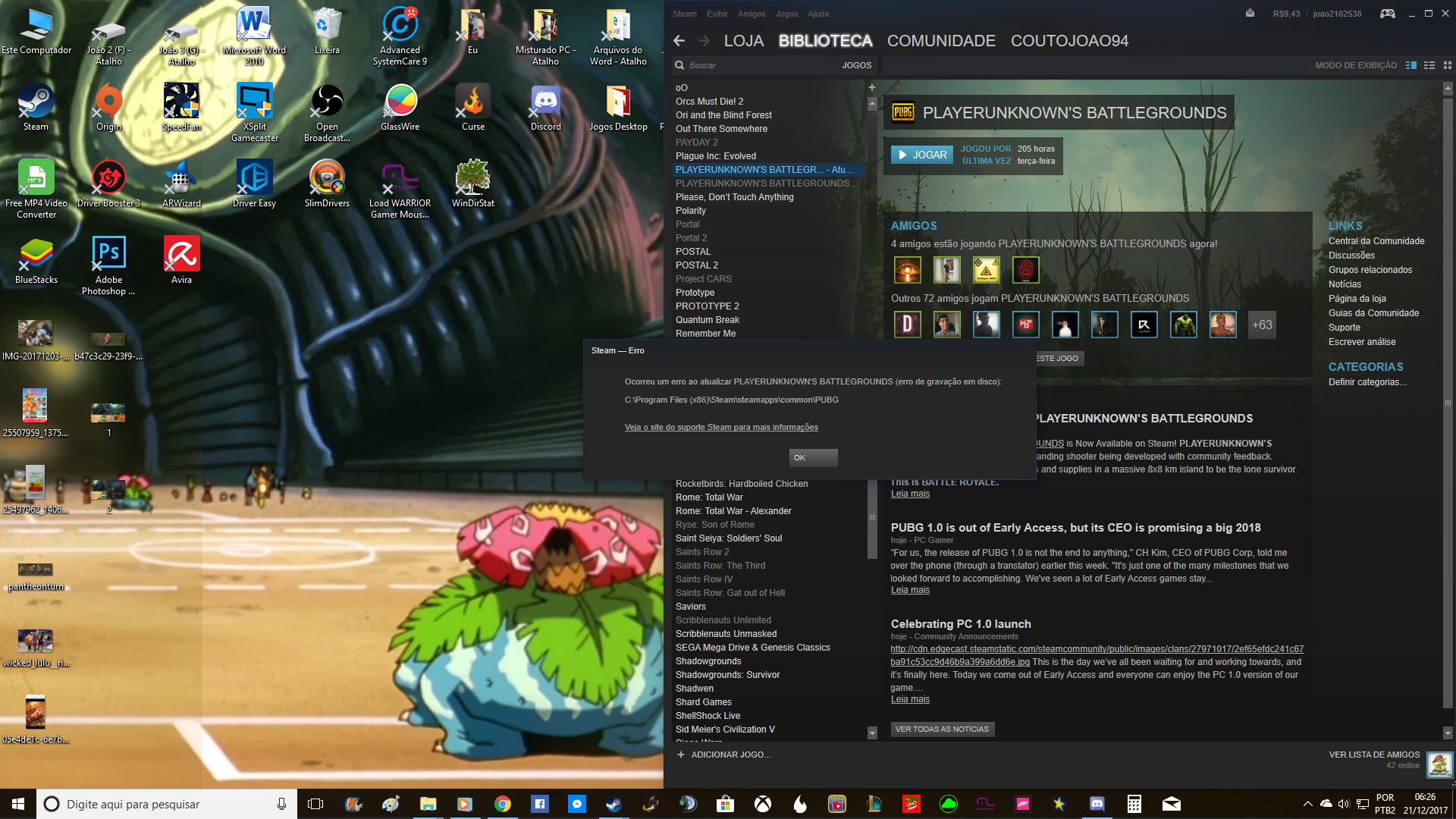Open COUTOJOAO94 profile tab
The width and height of the screenshot is (1456, 819).
pyautogui.click(x=1069, y=41)
